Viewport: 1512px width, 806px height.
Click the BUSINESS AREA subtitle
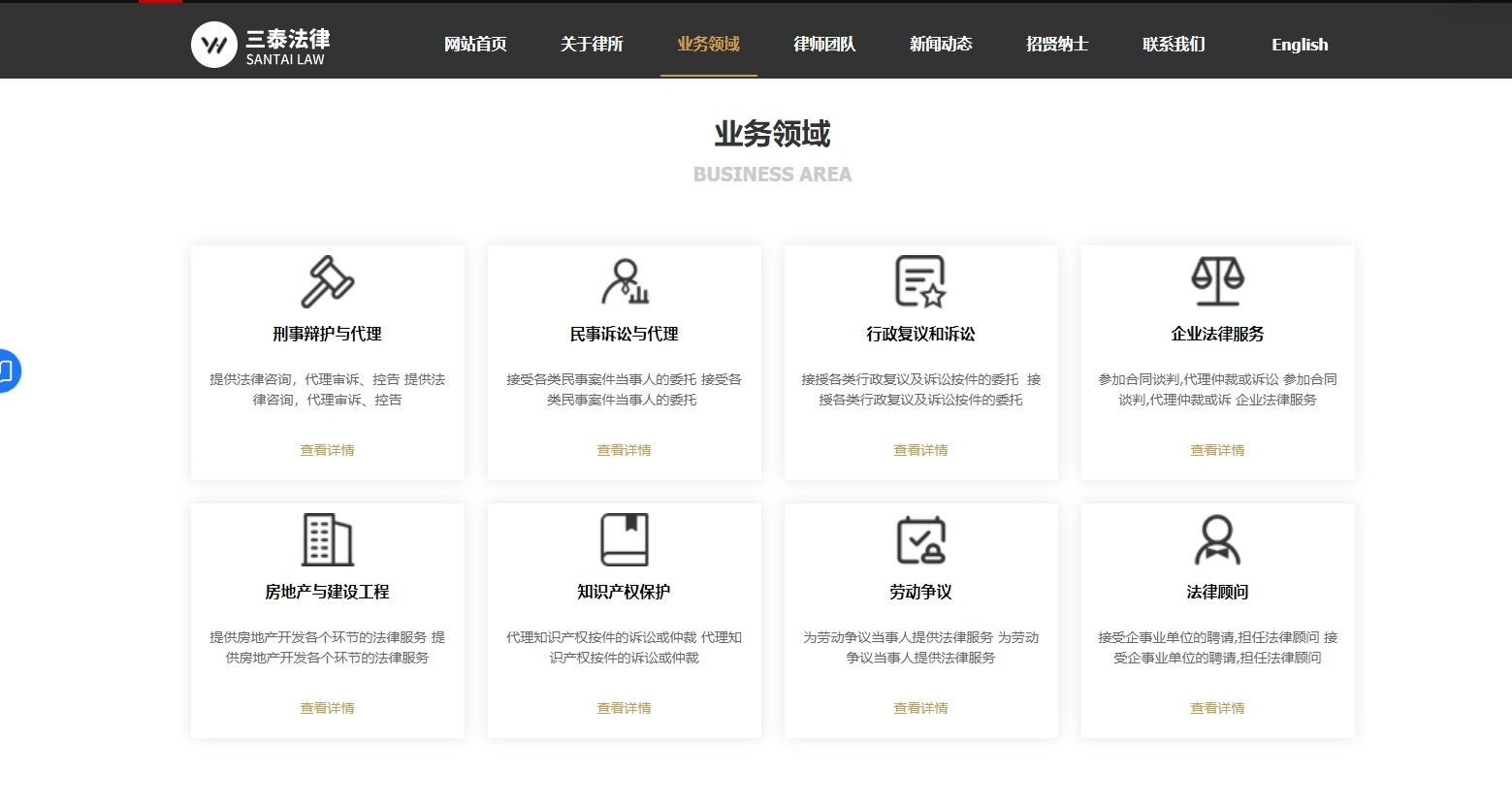[772, 175]
